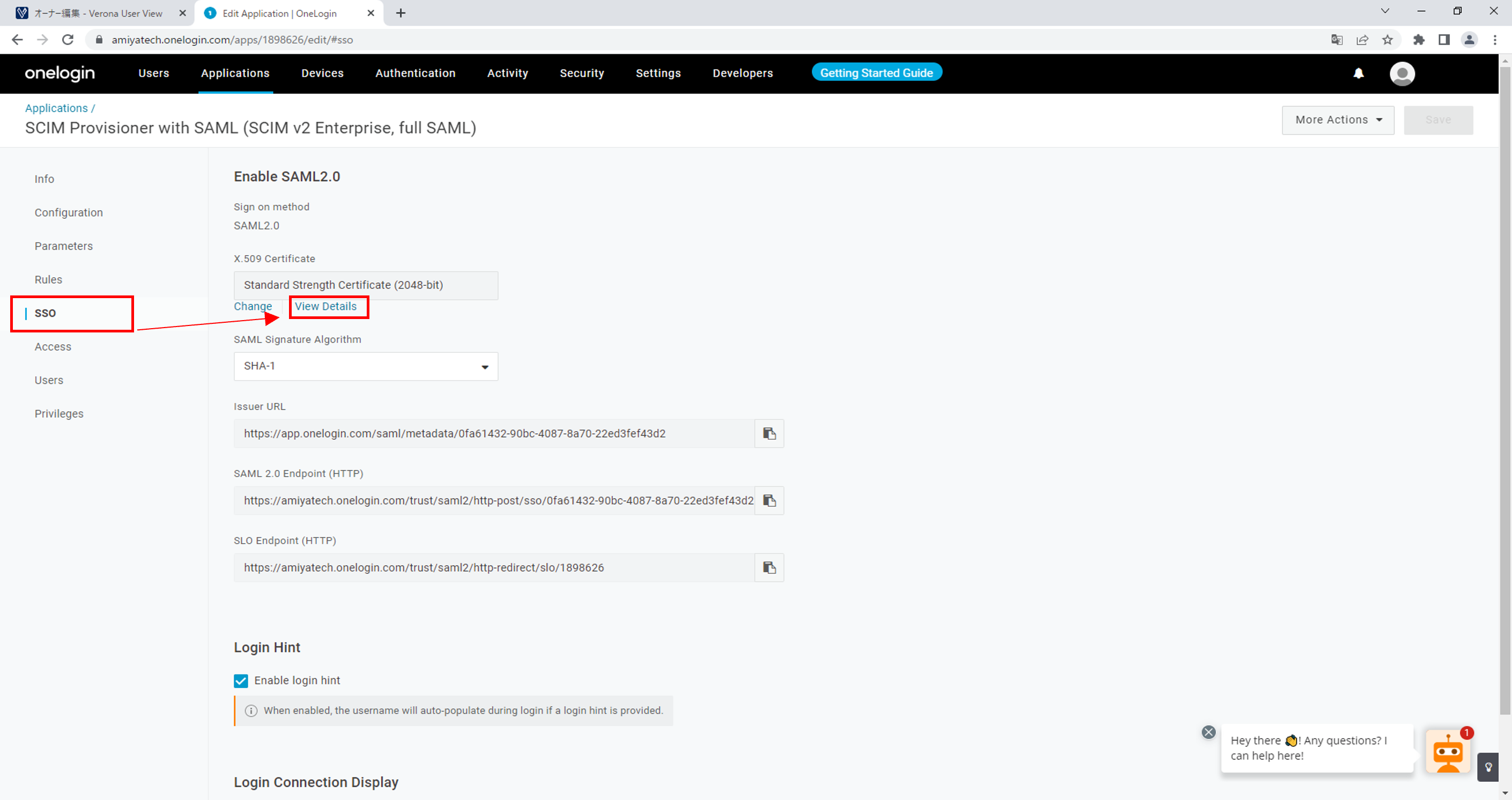Open the user profile avatar menu
The image size is (1512, 800).
coord(1402,74)
